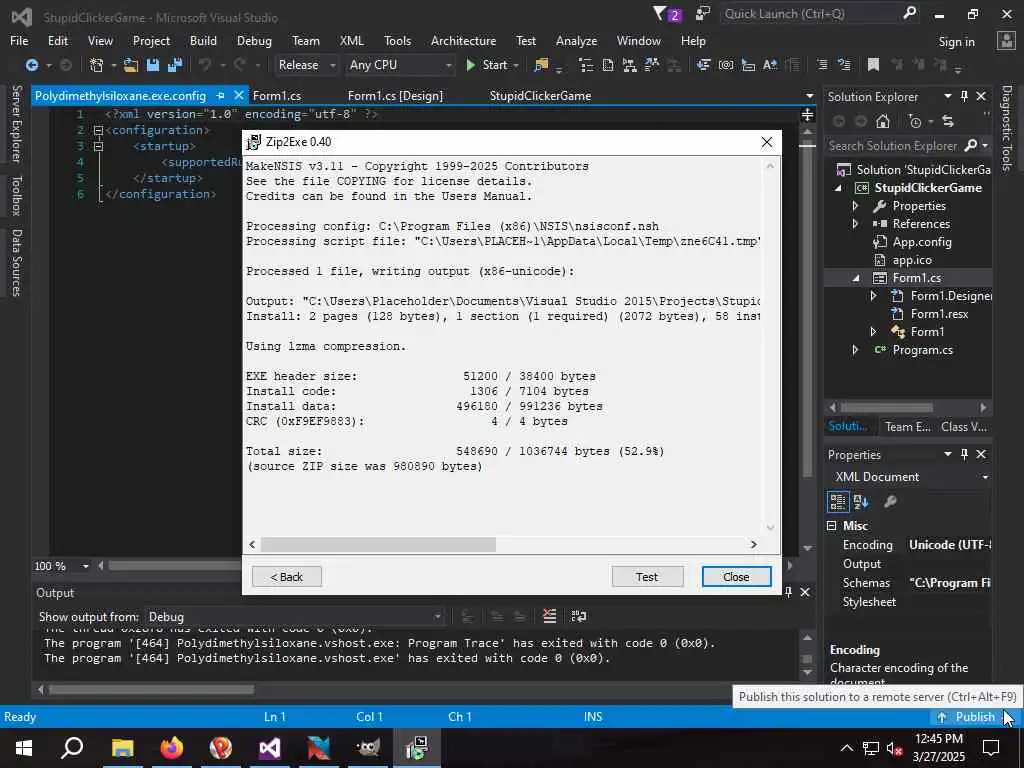Screen dimensions: 1024x768
Task: Open the Build menu
Action: pyautogui.click(x=203, y=40)
